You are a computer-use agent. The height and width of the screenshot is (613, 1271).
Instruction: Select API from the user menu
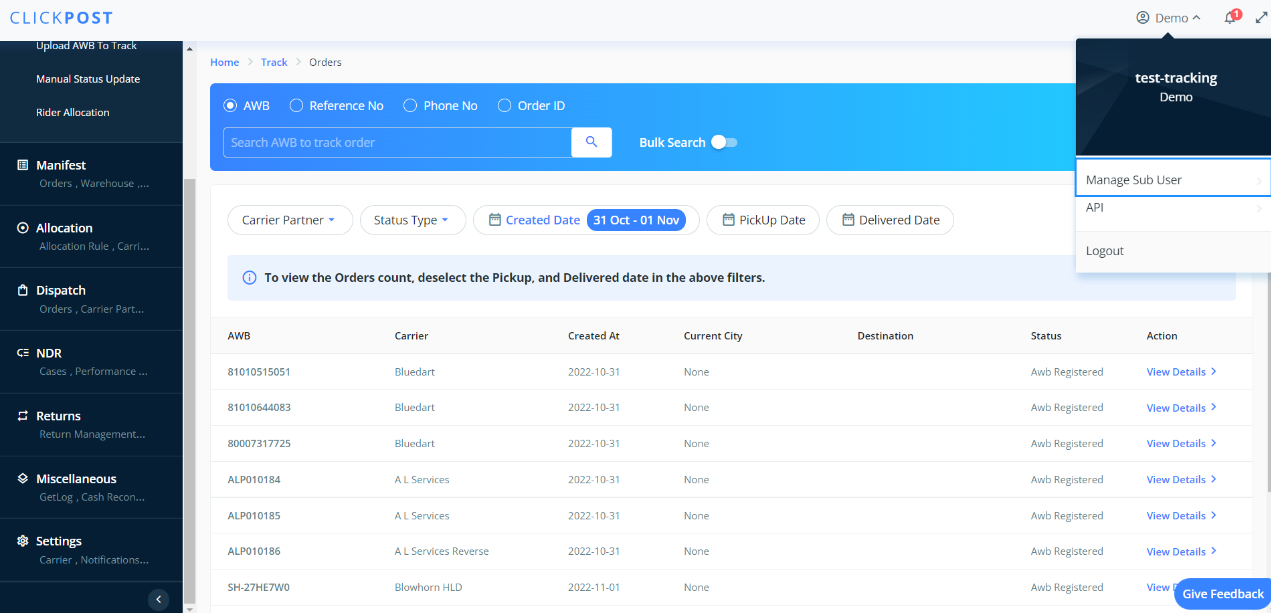coord(1095,207)
